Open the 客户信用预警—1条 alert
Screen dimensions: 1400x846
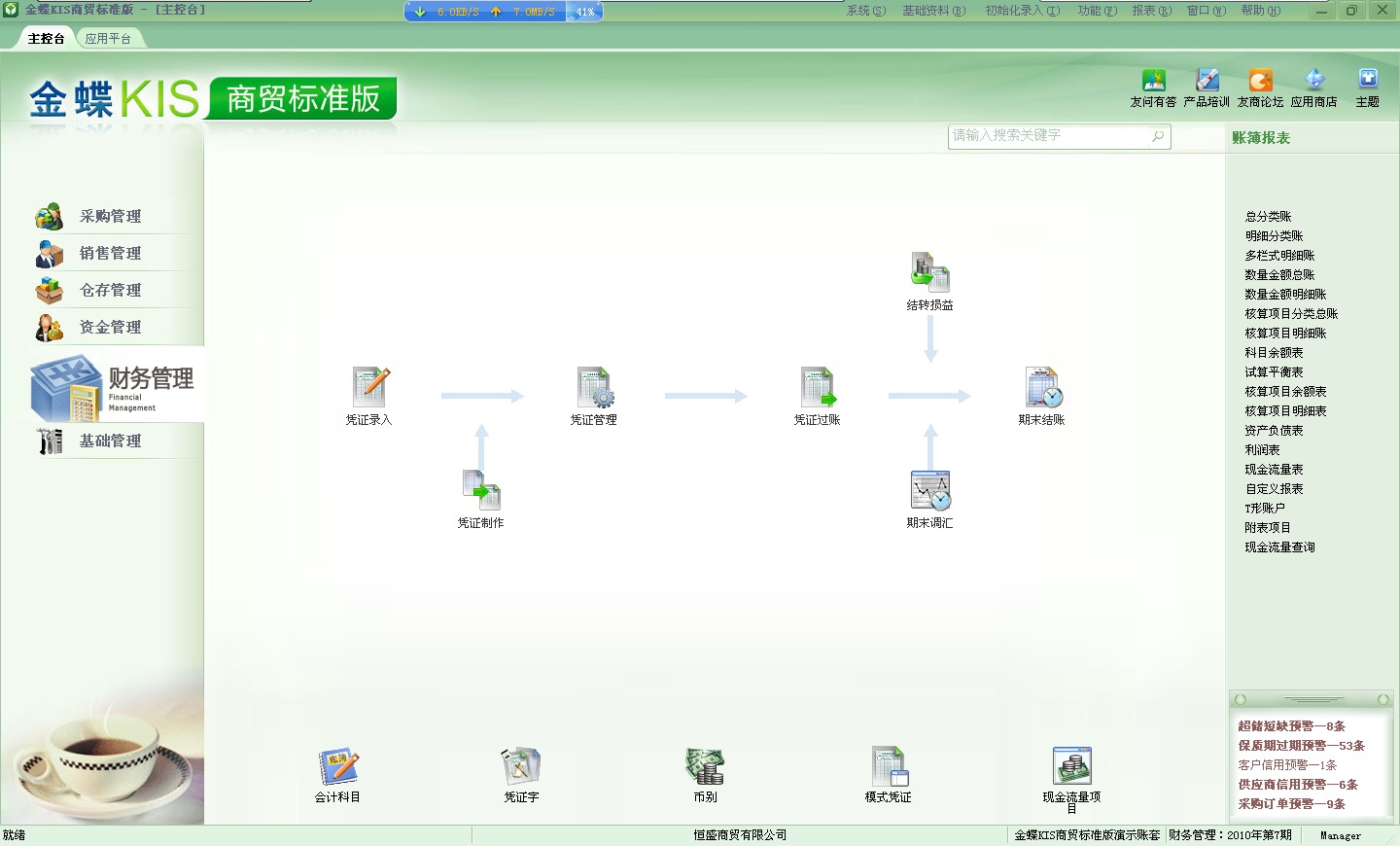tap(1287, 765)
